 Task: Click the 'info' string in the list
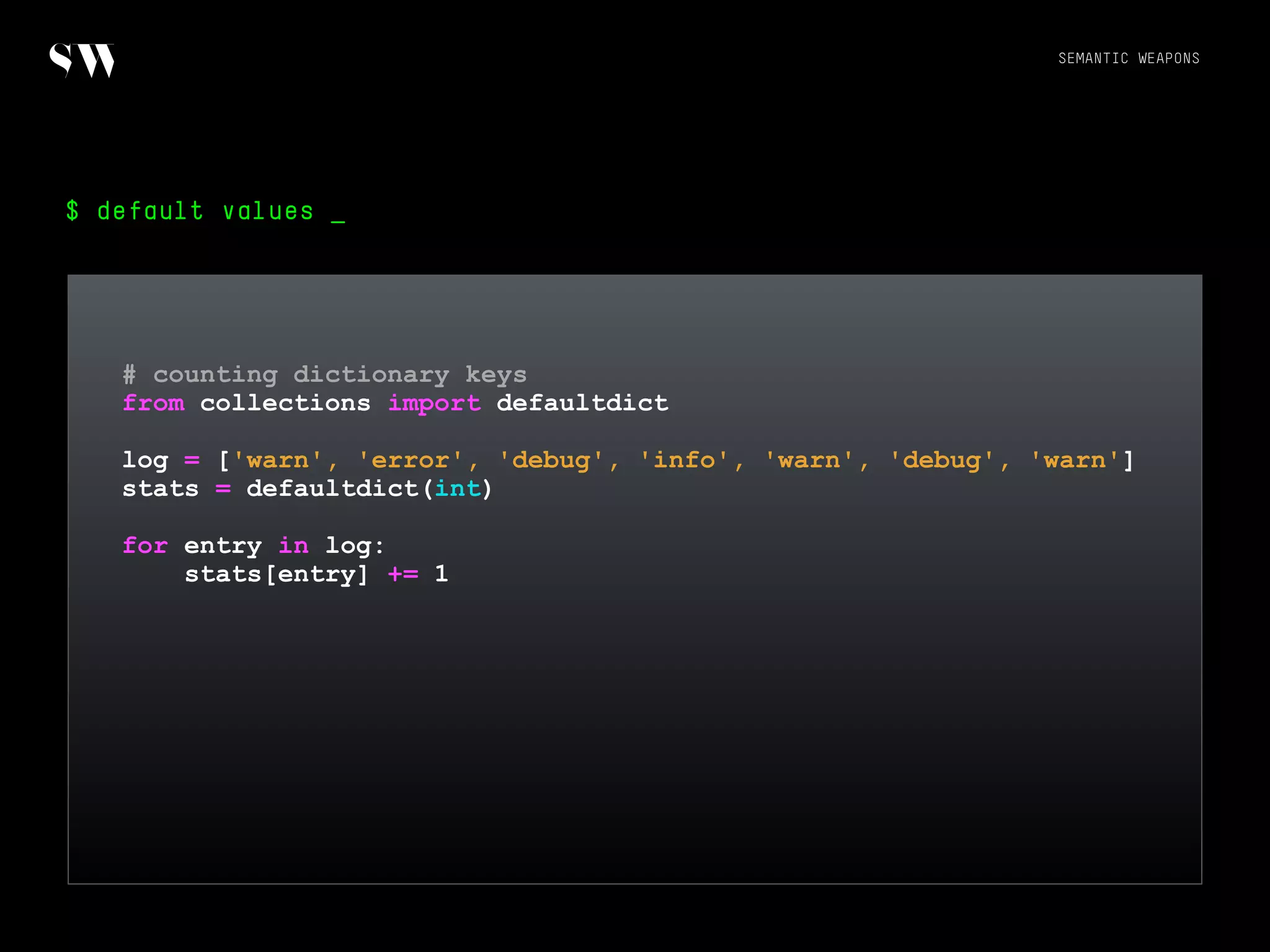point(683,461)
